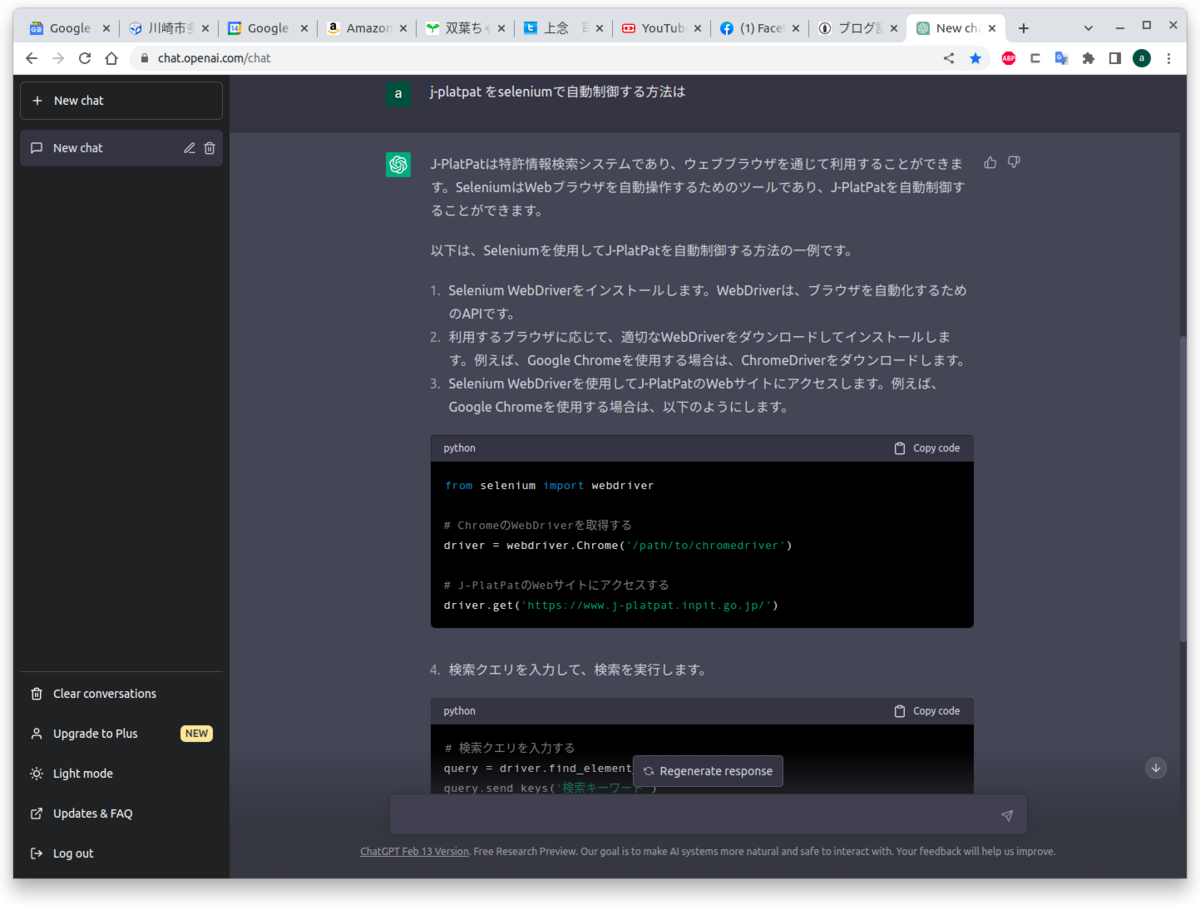Image resolution: width=1200 pixels, height=905 pixels.
Task: Click the address bar URL
Action: 214,58
